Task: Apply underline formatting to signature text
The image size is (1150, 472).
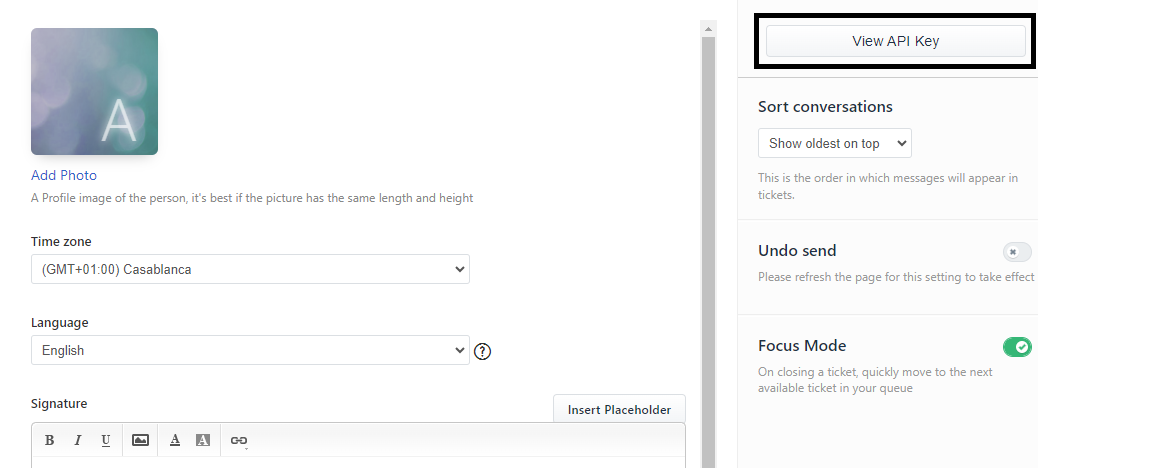Action: pos(105,440)
